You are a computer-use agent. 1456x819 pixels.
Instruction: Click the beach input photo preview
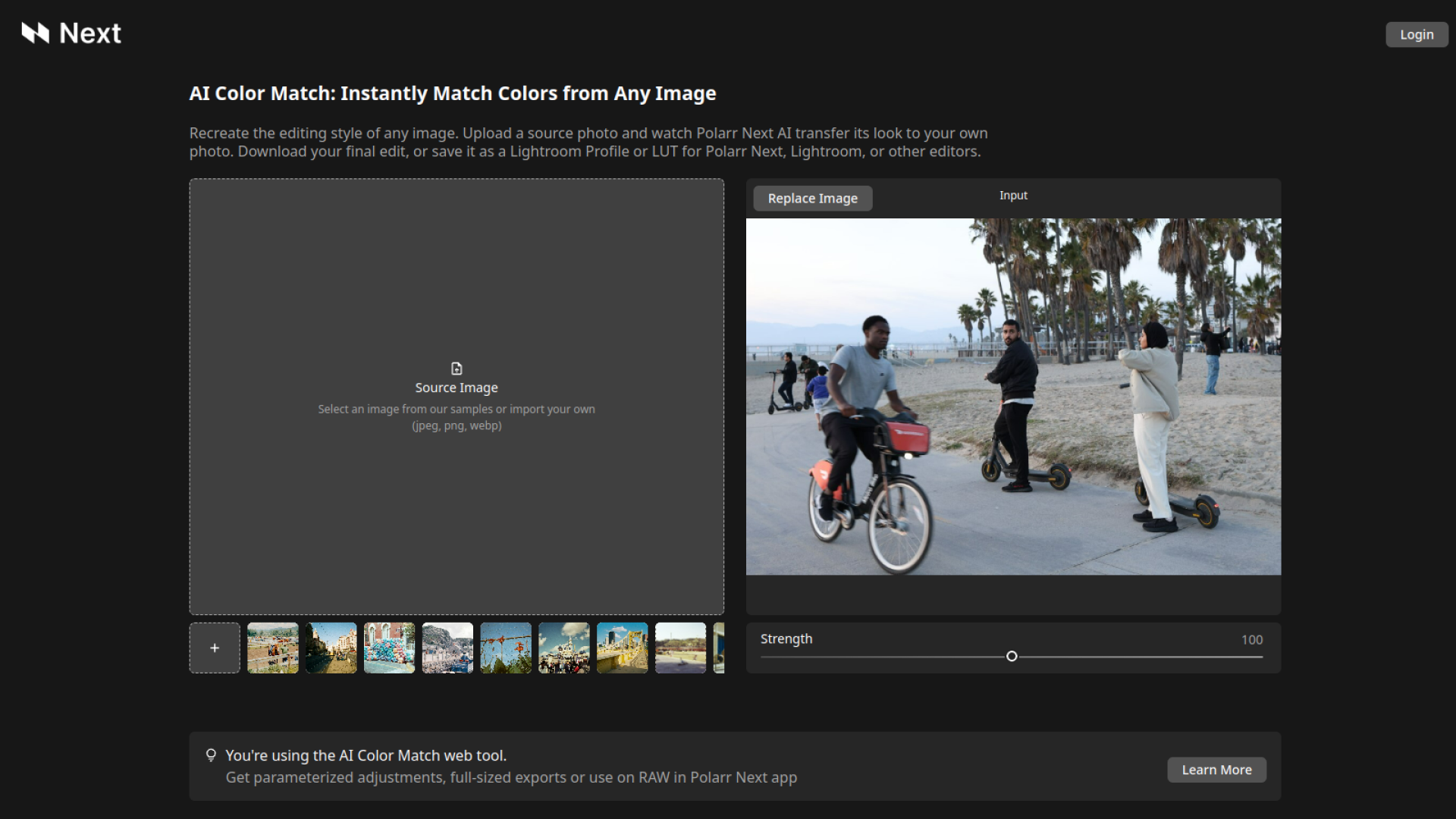pyautogui.click(x=1013, y=397)
